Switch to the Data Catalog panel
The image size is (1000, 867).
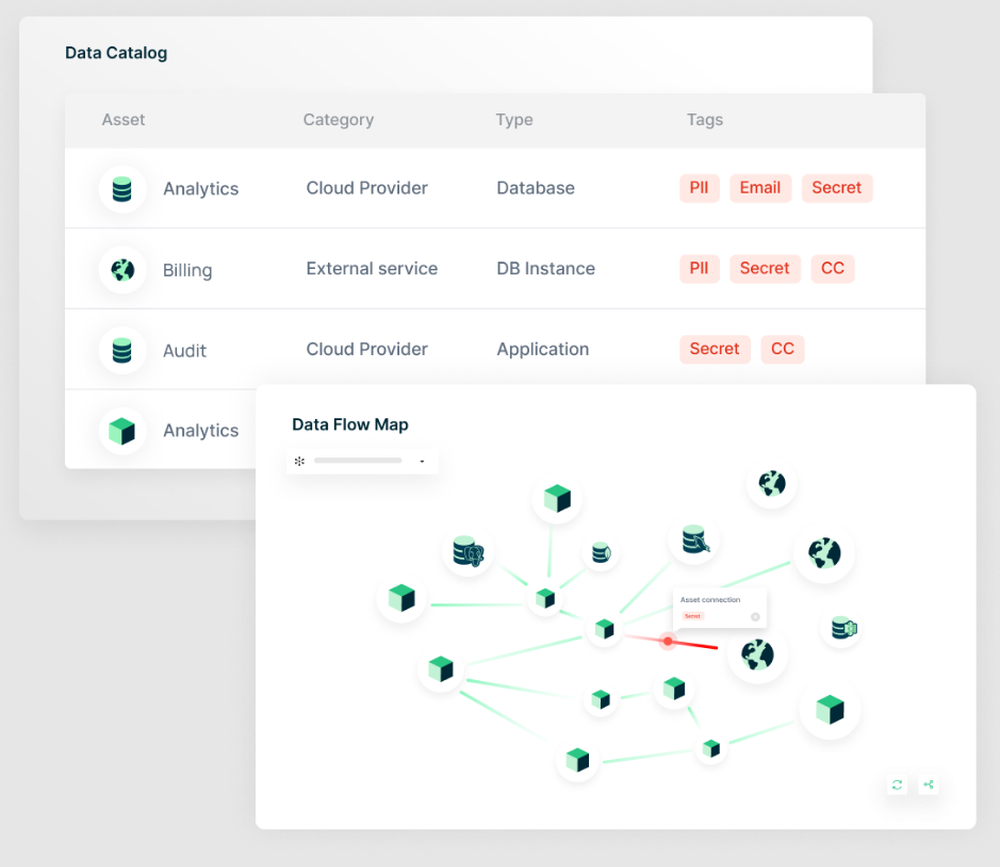116,52
